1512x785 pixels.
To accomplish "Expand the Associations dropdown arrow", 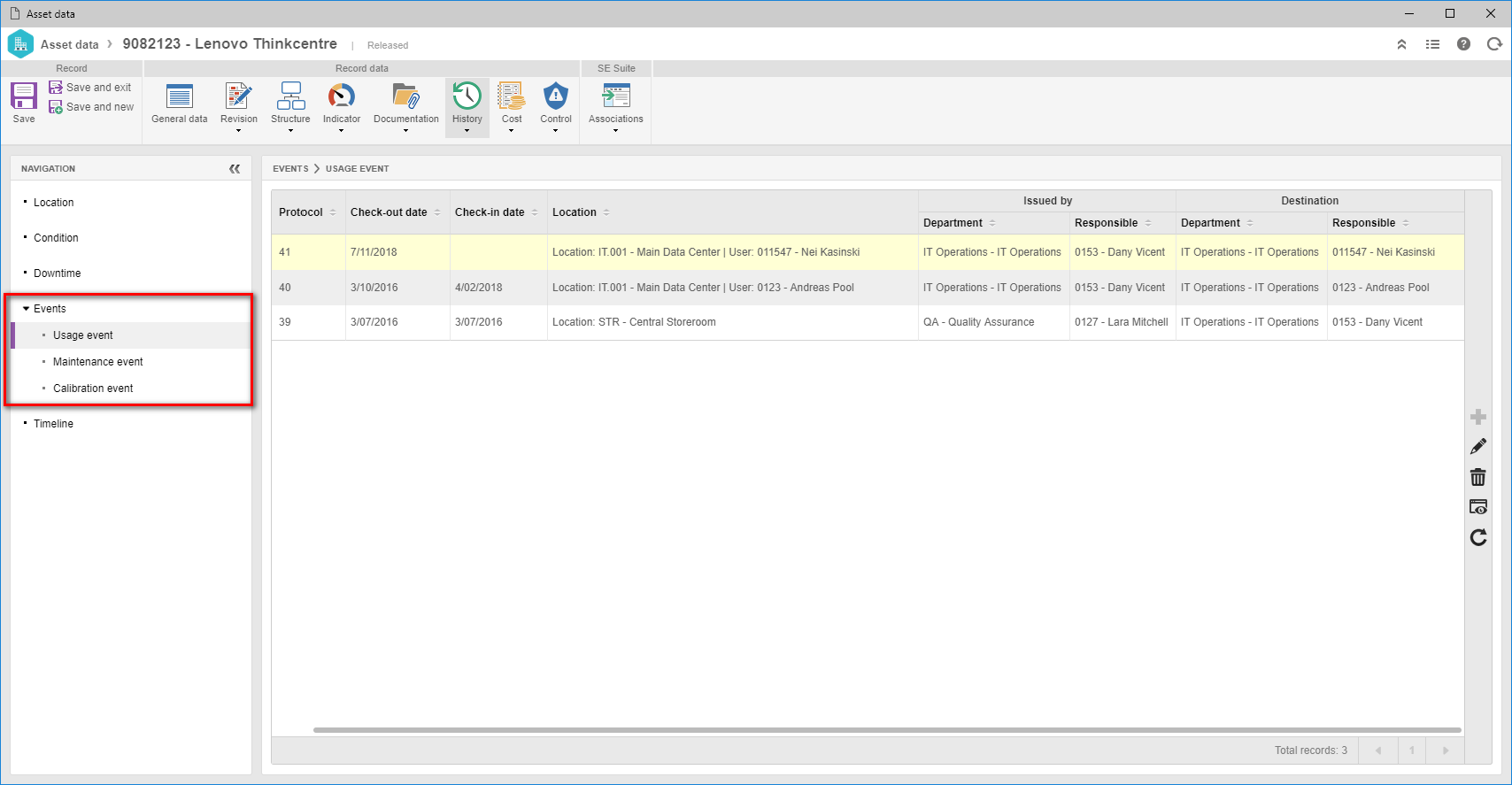I will click(x=615, y=131).
